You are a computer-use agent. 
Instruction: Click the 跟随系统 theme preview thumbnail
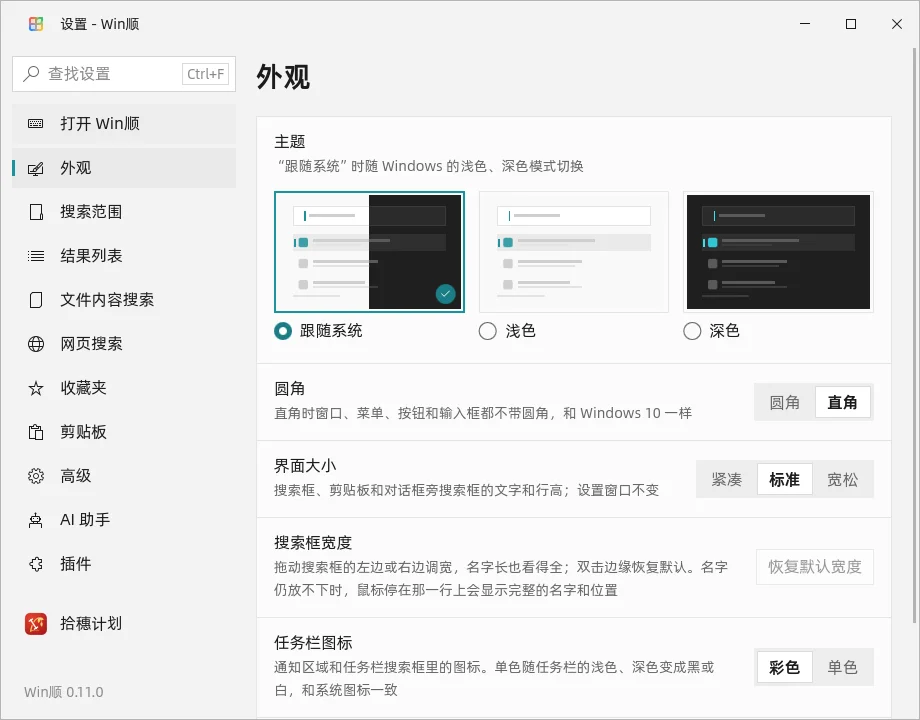(369, 252)
